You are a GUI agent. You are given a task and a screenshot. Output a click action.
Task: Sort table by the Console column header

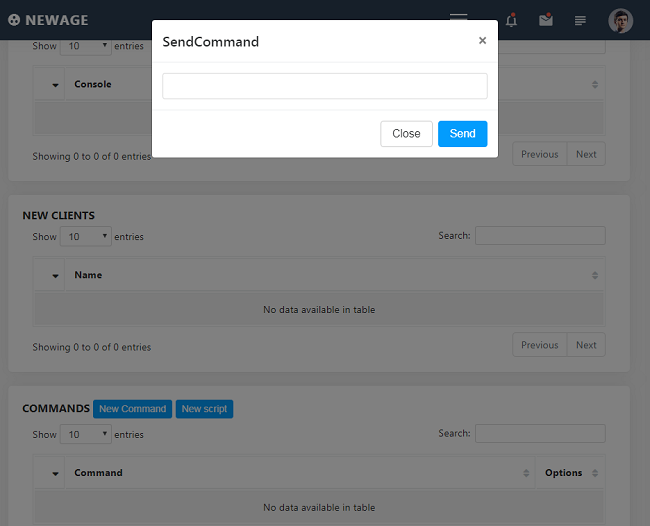93,84
